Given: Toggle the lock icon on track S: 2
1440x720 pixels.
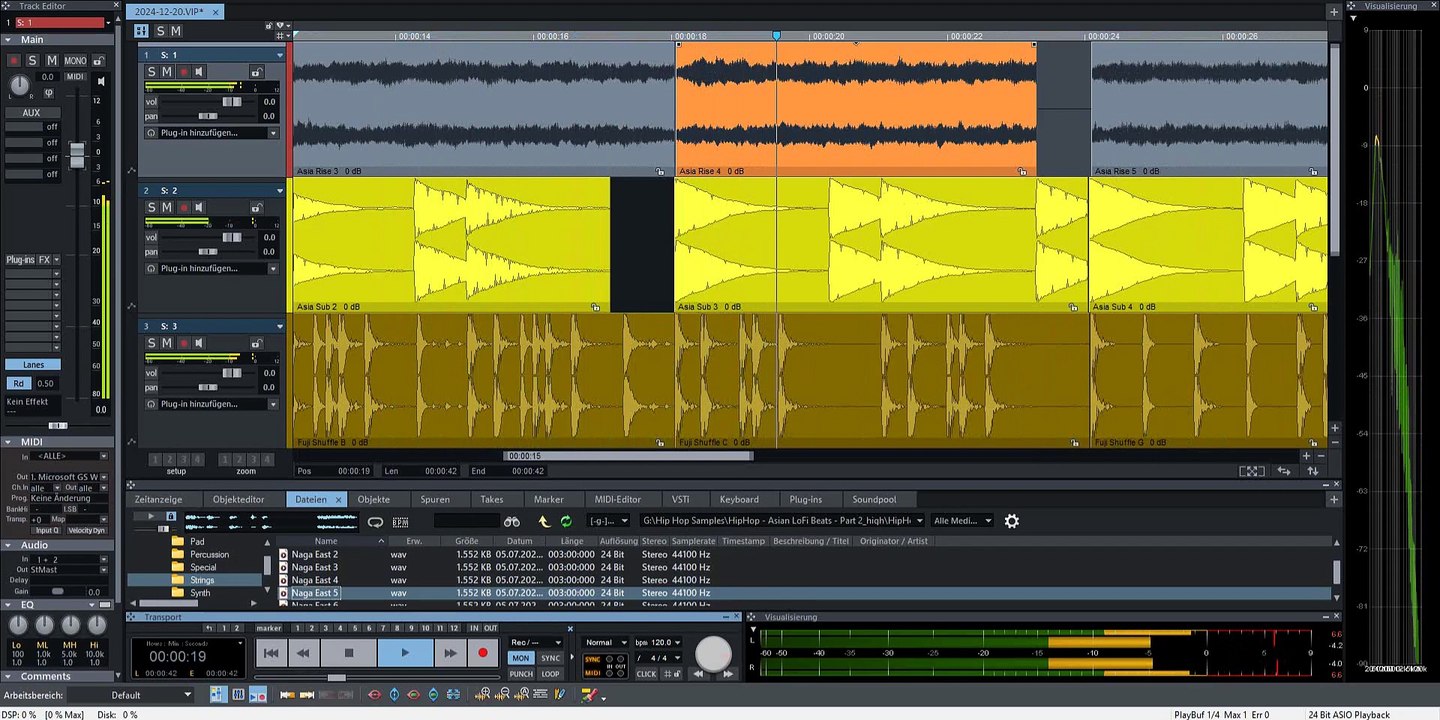Looking at the screenshot, I should click(256, 208).
